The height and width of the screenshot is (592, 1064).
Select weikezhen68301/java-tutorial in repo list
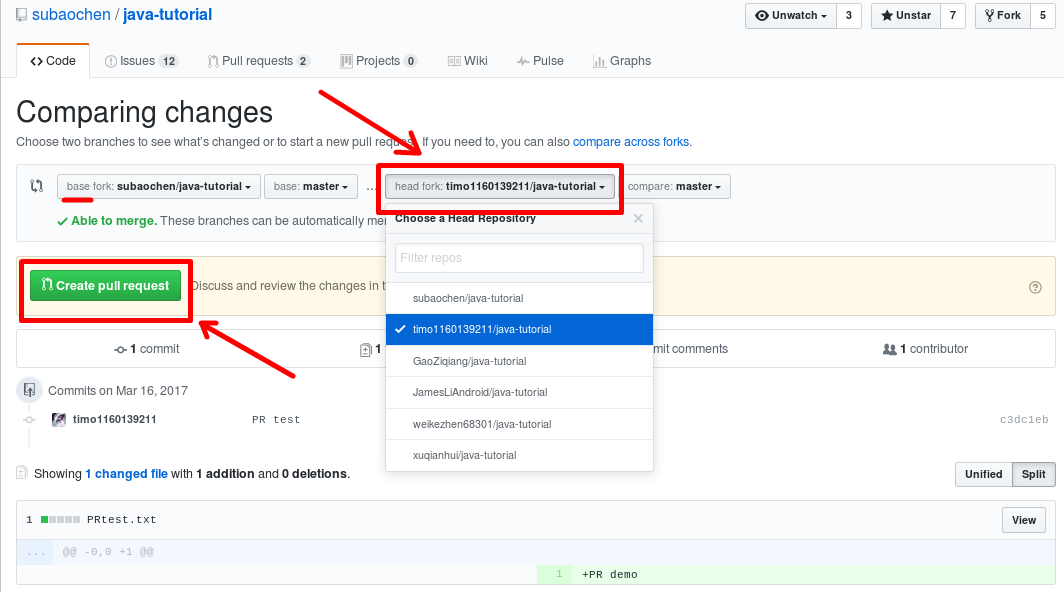click(x=519, y=424)
